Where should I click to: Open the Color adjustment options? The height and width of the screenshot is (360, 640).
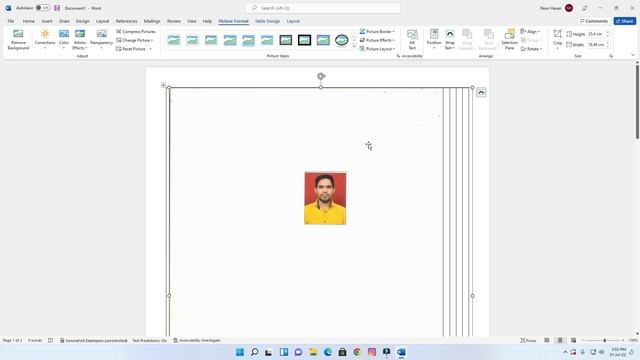(x=64, y=40)
